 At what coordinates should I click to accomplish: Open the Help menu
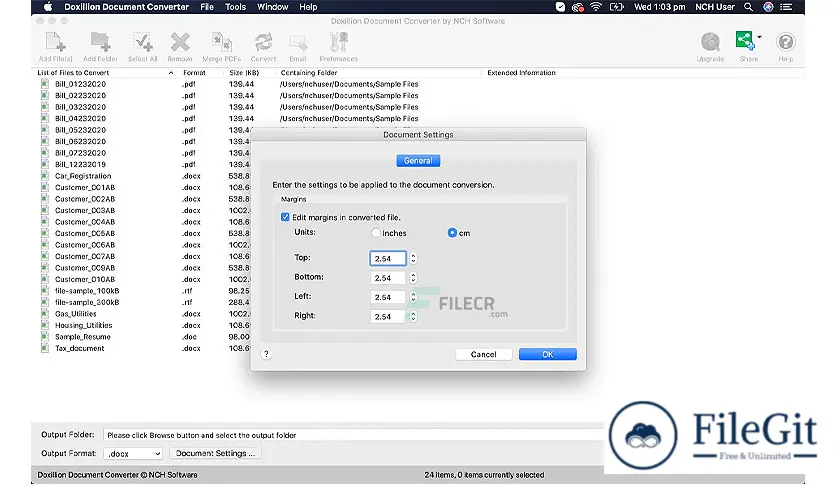(x=308, y=7)
